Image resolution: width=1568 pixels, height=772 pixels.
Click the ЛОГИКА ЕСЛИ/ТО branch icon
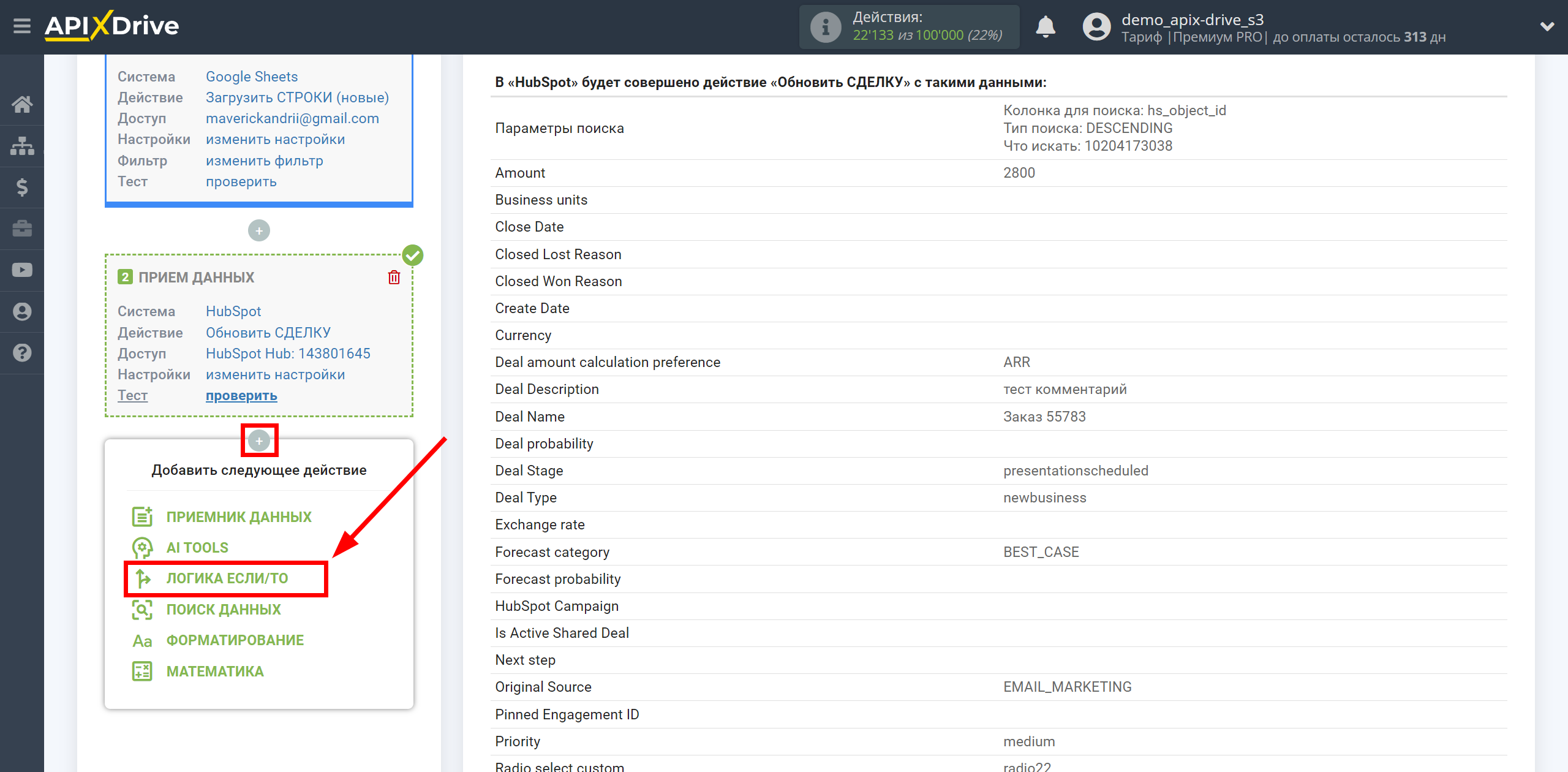[142, 578]
